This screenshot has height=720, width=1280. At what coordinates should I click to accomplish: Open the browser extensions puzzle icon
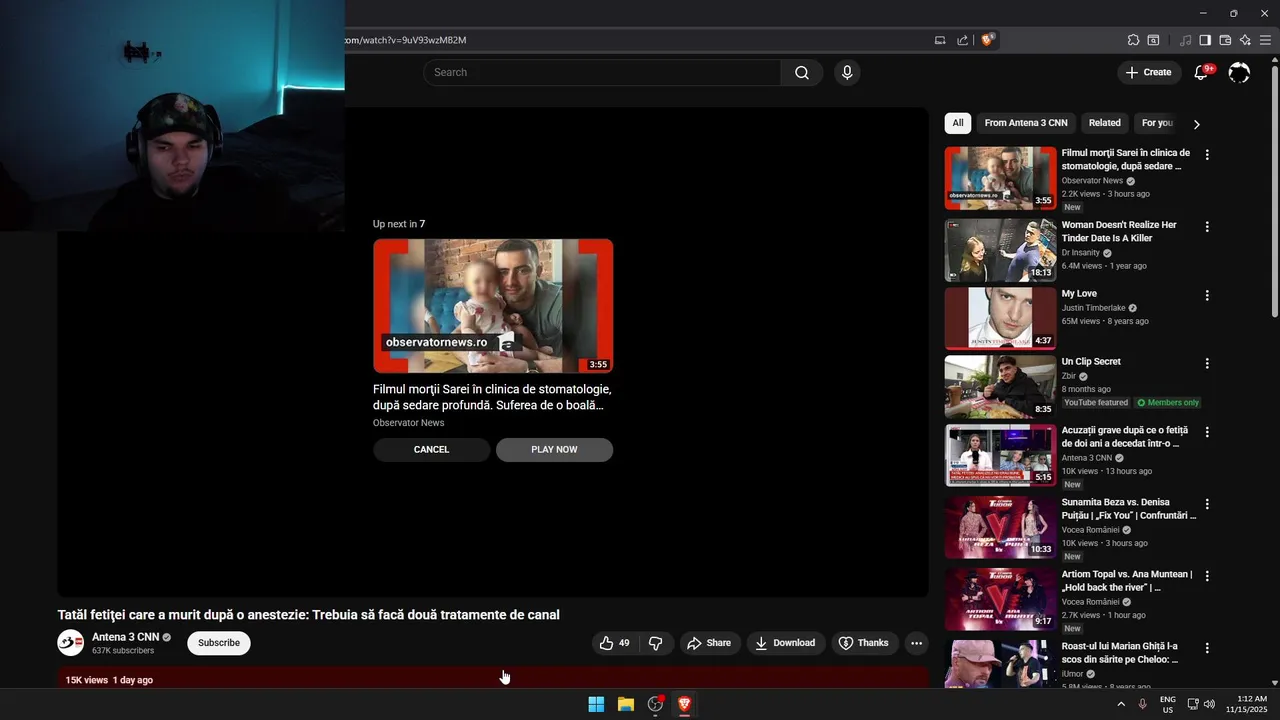[1133, 40]
